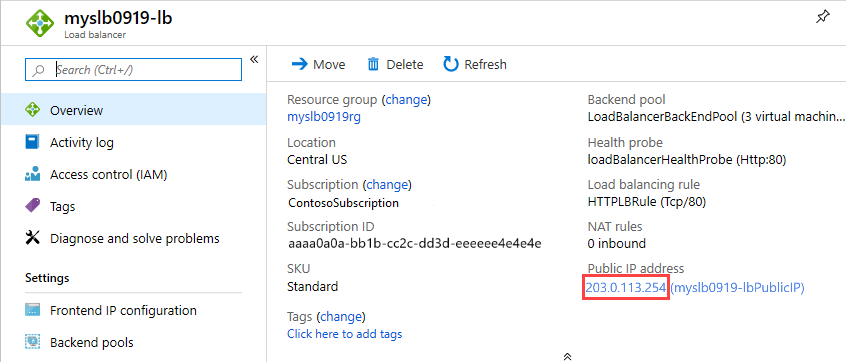Collapse the sidebar with the double chevron
The width and height of the screenshot is (846, 362).
[254, 59]
